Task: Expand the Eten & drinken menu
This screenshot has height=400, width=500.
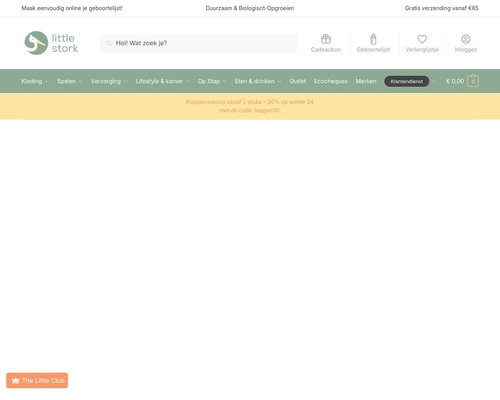Action: point(258,81)
